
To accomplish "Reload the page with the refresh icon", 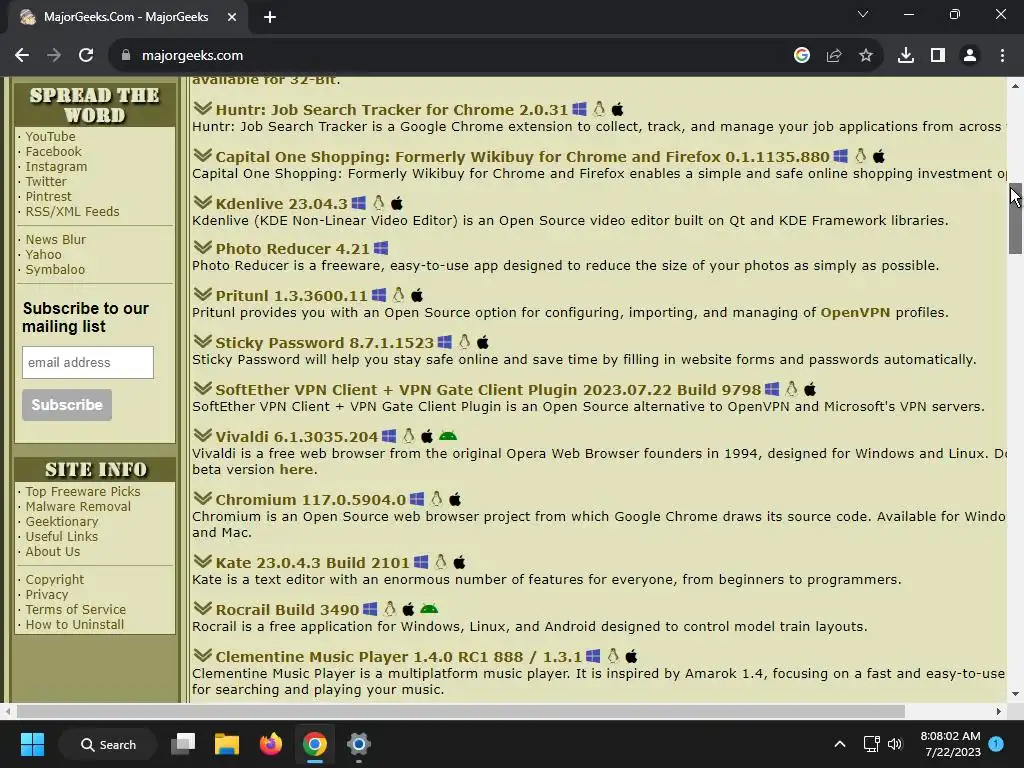I will click(x=86, y=56).
